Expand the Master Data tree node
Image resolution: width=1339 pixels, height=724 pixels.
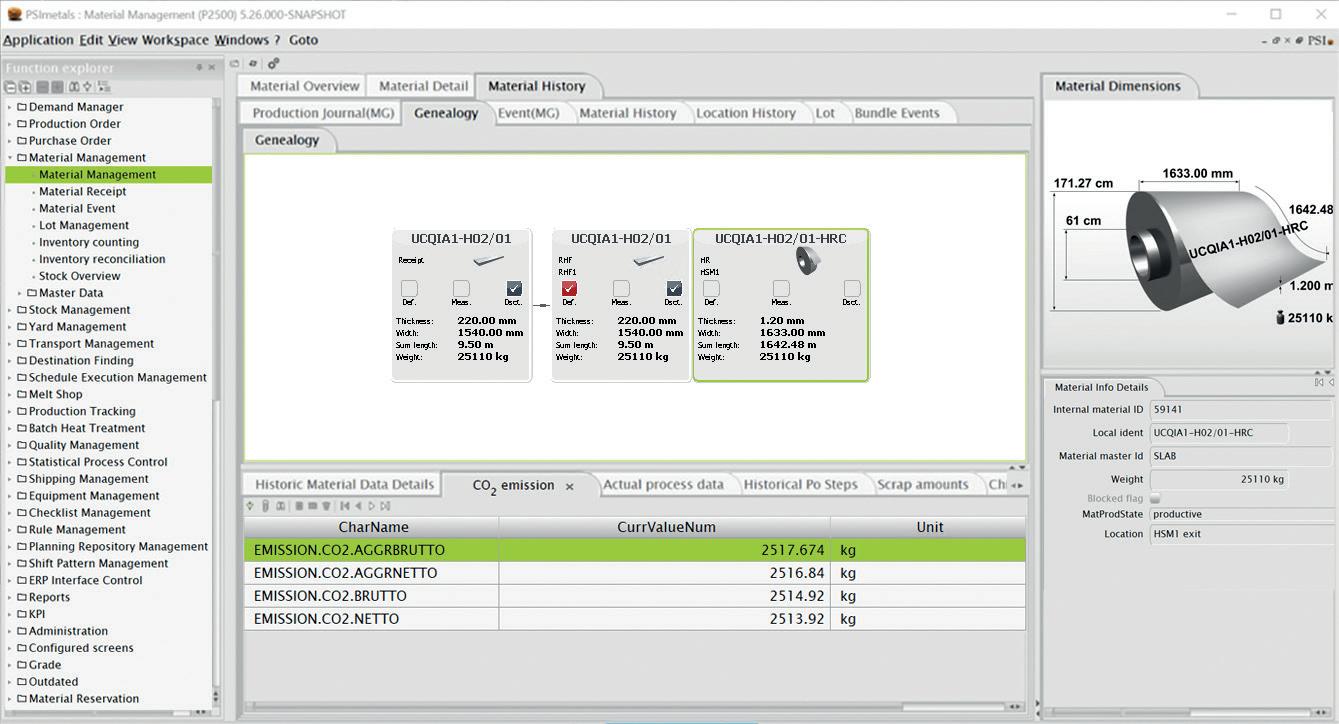[20, 293]
